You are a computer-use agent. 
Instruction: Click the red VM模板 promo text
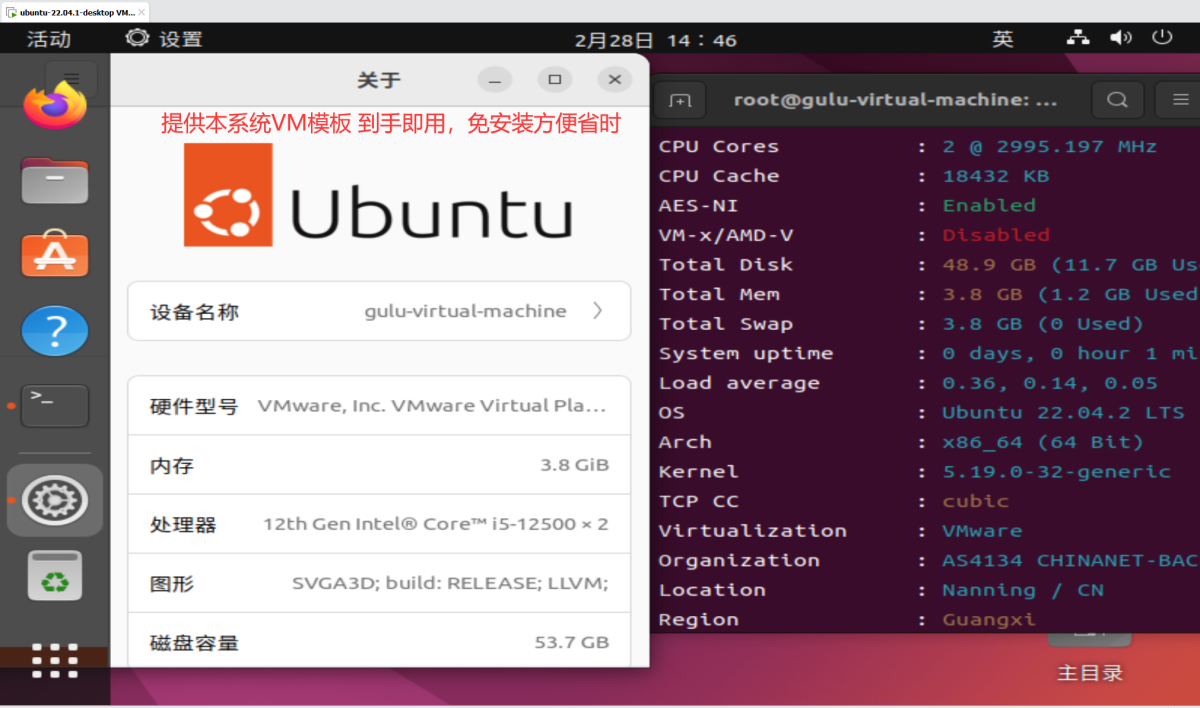[391, 123]
